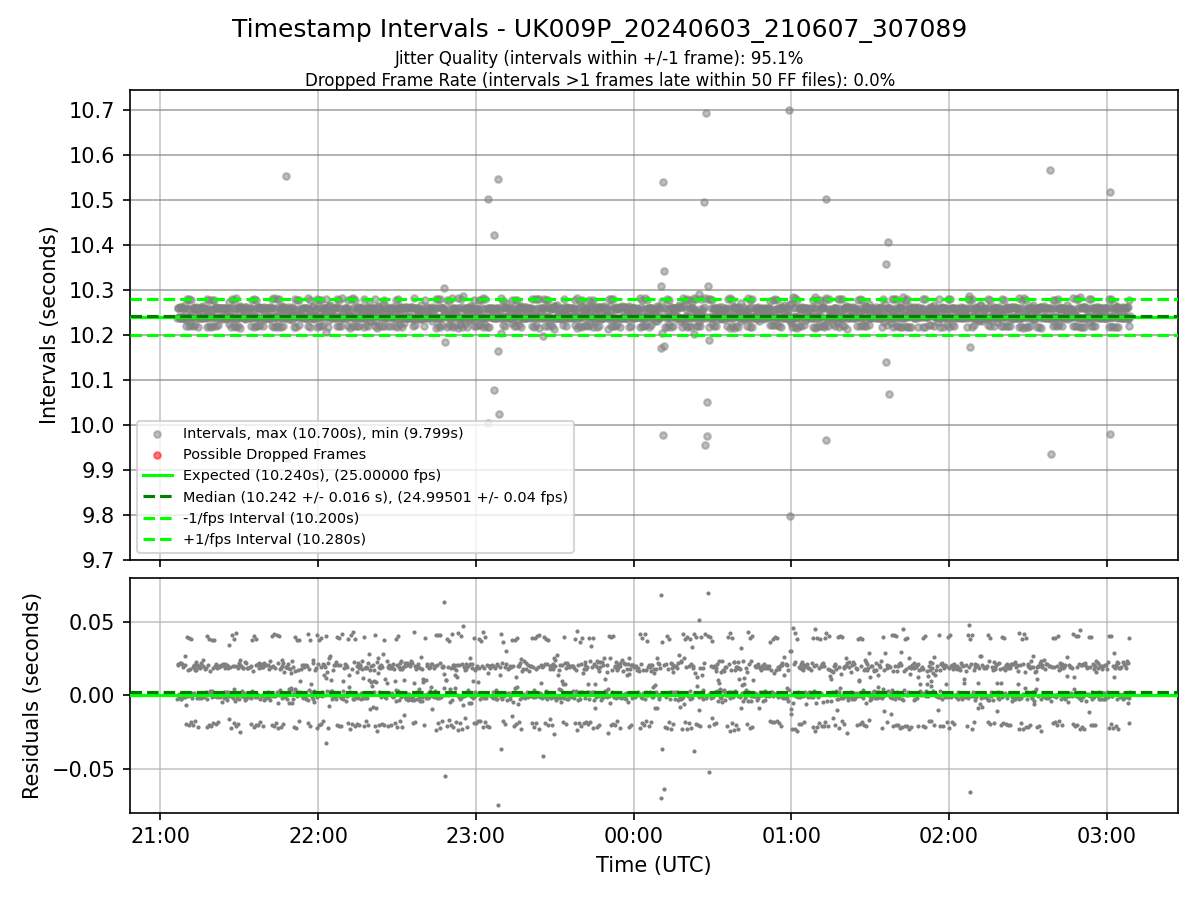Click legend entry "-1/fps Interval (10.200s)"
The height and width of the screenshot is (900, 1200).
(271, 518)
